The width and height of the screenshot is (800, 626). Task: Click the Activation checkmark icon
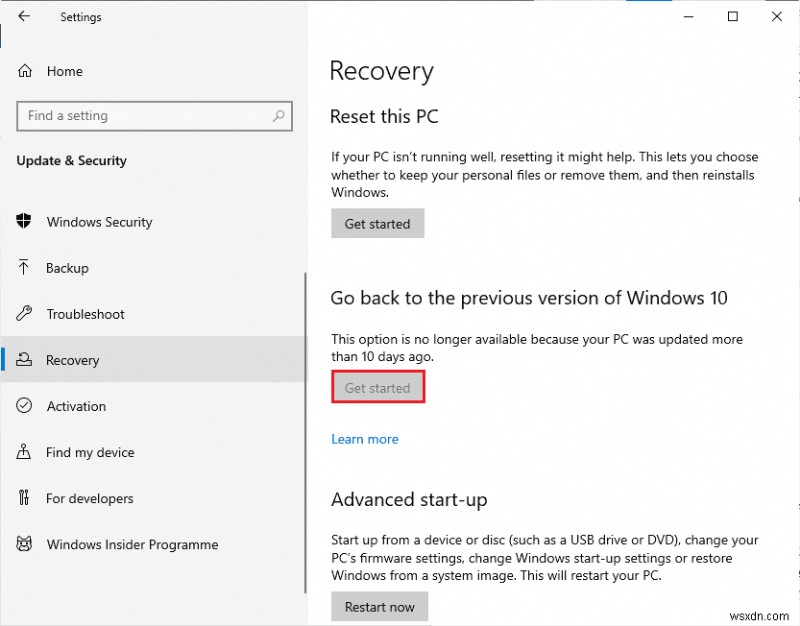click(x=25, y=406)
